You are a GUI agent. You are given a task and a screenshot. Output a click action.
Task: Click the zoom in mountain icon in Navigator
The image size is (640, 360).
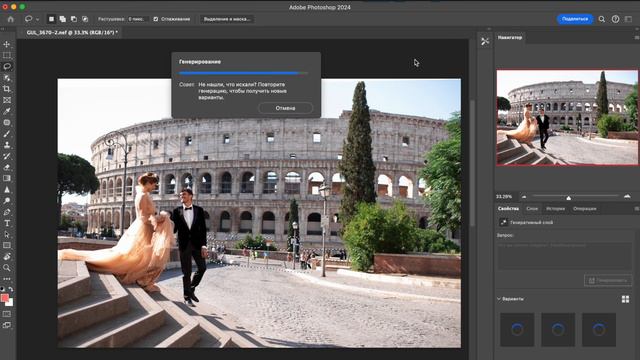coord(627,196)
